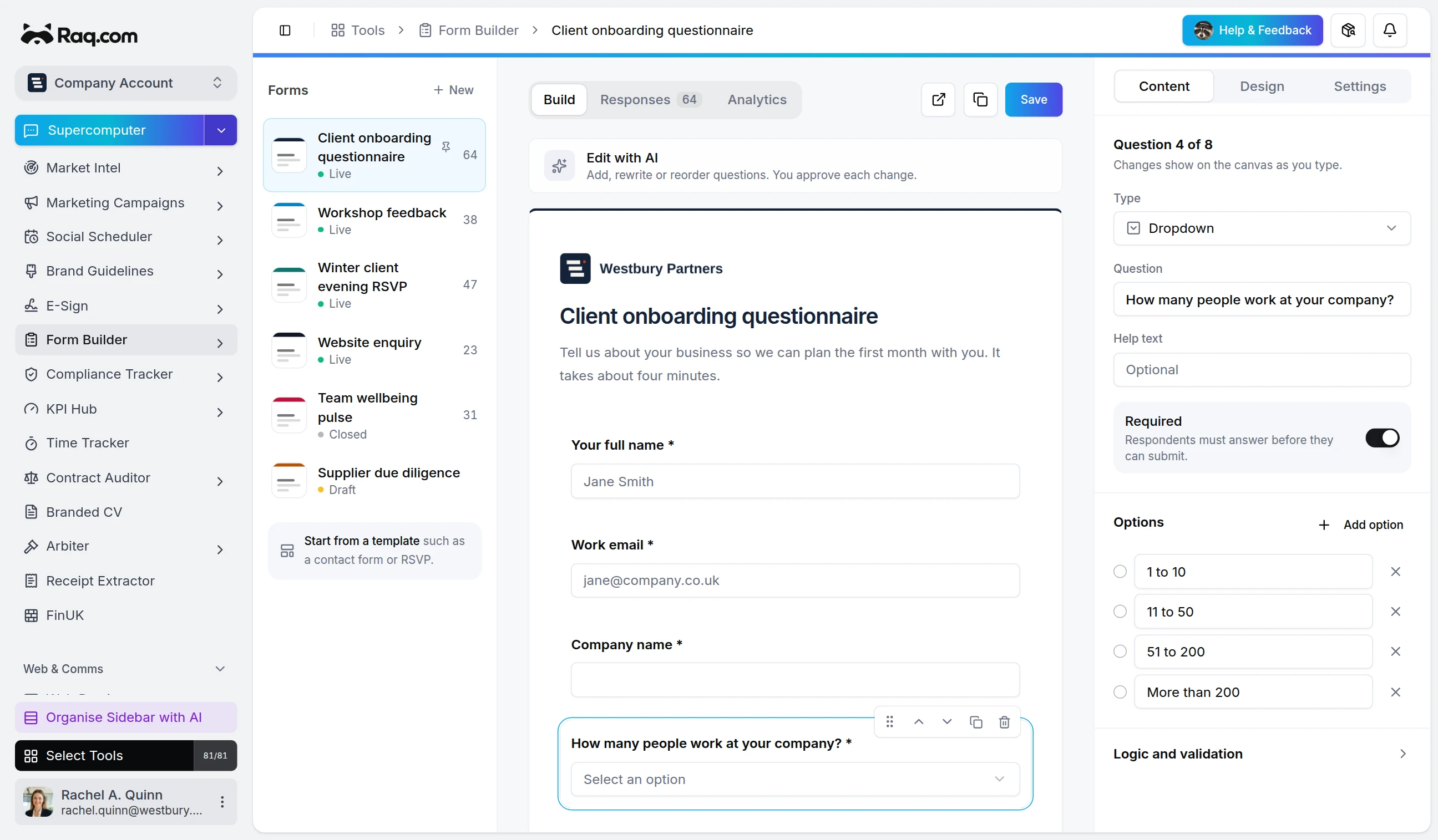This screenshot has width=1438, height=840.
Task: Open the Supplier due diligence draft
Action: (374, 481)
